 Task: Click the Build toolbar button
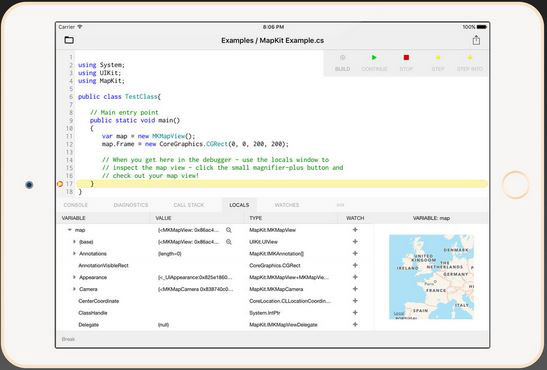342,63
